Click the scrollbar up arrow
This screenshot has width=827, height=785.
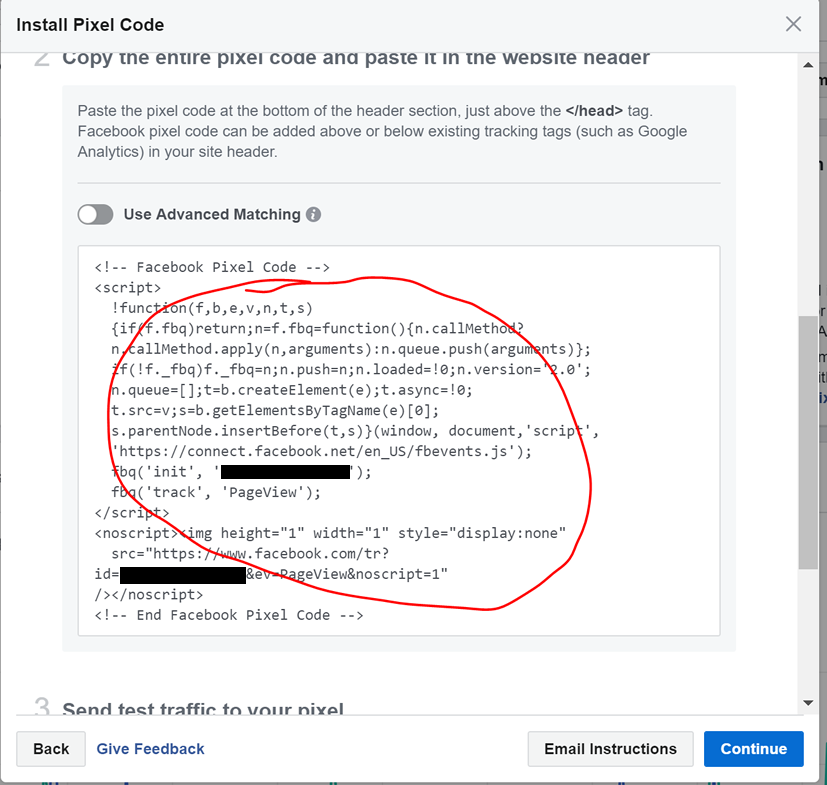coord(807,65)
